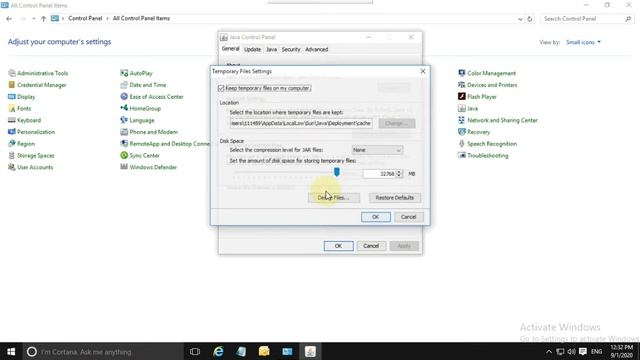Switch to General tab in Java Control Panel
640x360 pixels.
pyautogui.click(x=230, y=49)
